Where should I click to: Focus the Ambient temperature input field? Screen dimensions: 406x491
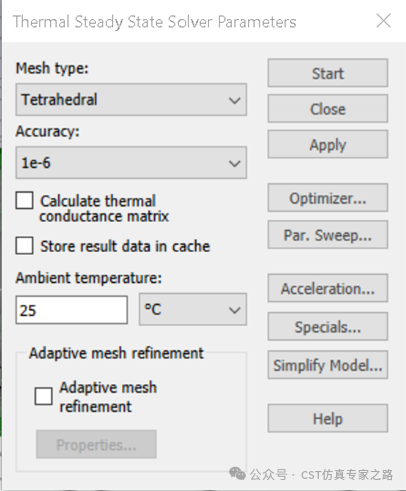[x=71, y=310]
